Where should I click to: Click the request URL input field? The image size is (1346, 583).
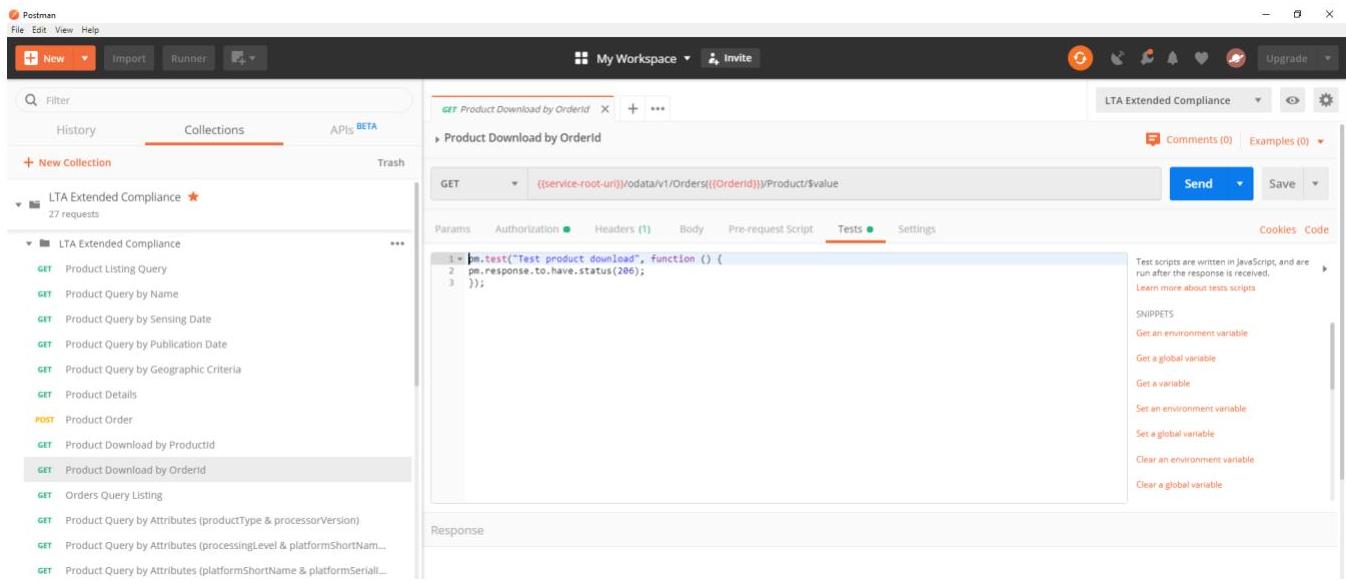pyautogui.click(x=843, y=184)
